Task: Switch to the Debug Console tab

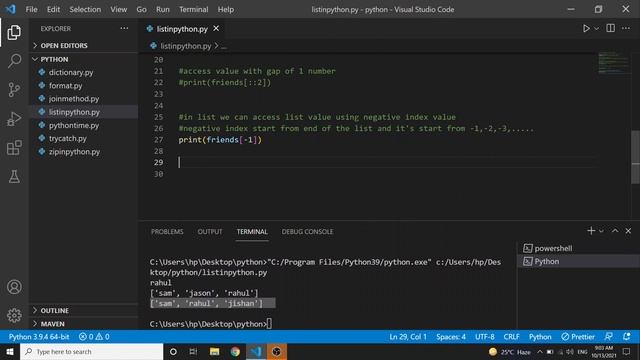Action: point(307,231)
